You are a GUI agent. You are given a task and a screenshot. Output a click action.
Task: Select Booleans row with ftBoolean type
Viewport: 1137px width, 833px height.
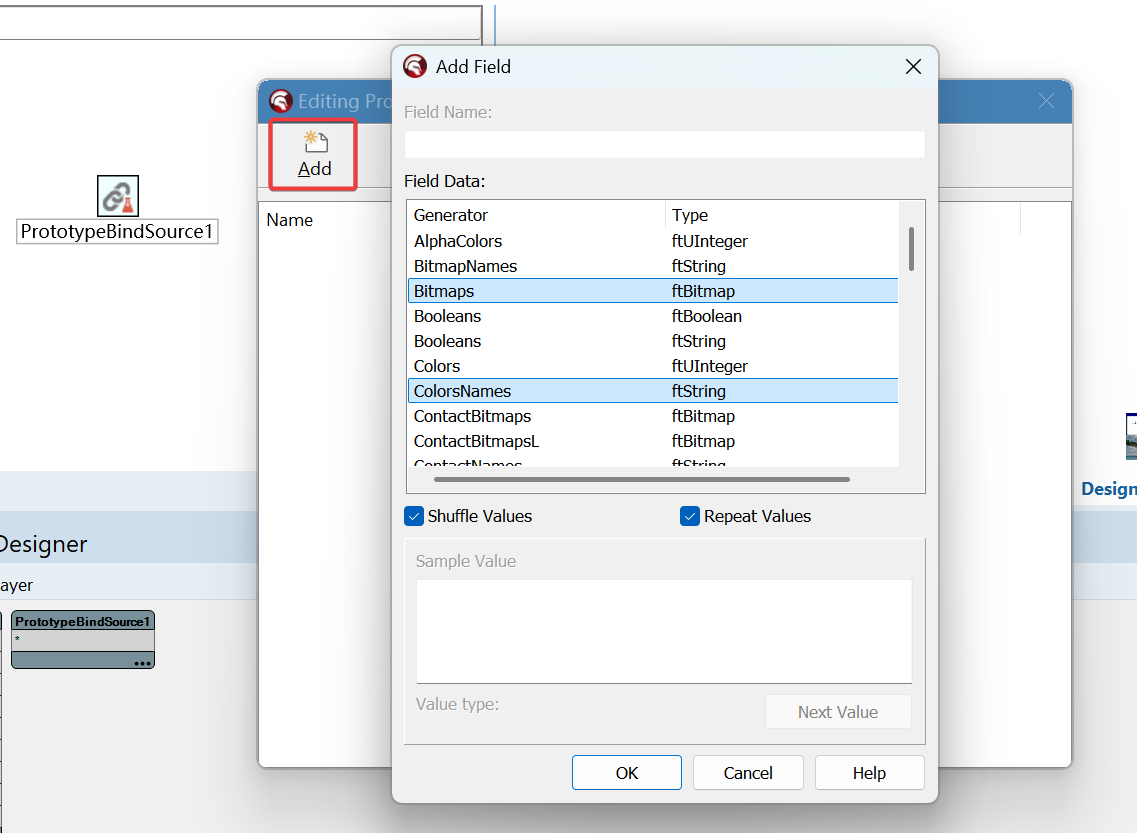653,316
